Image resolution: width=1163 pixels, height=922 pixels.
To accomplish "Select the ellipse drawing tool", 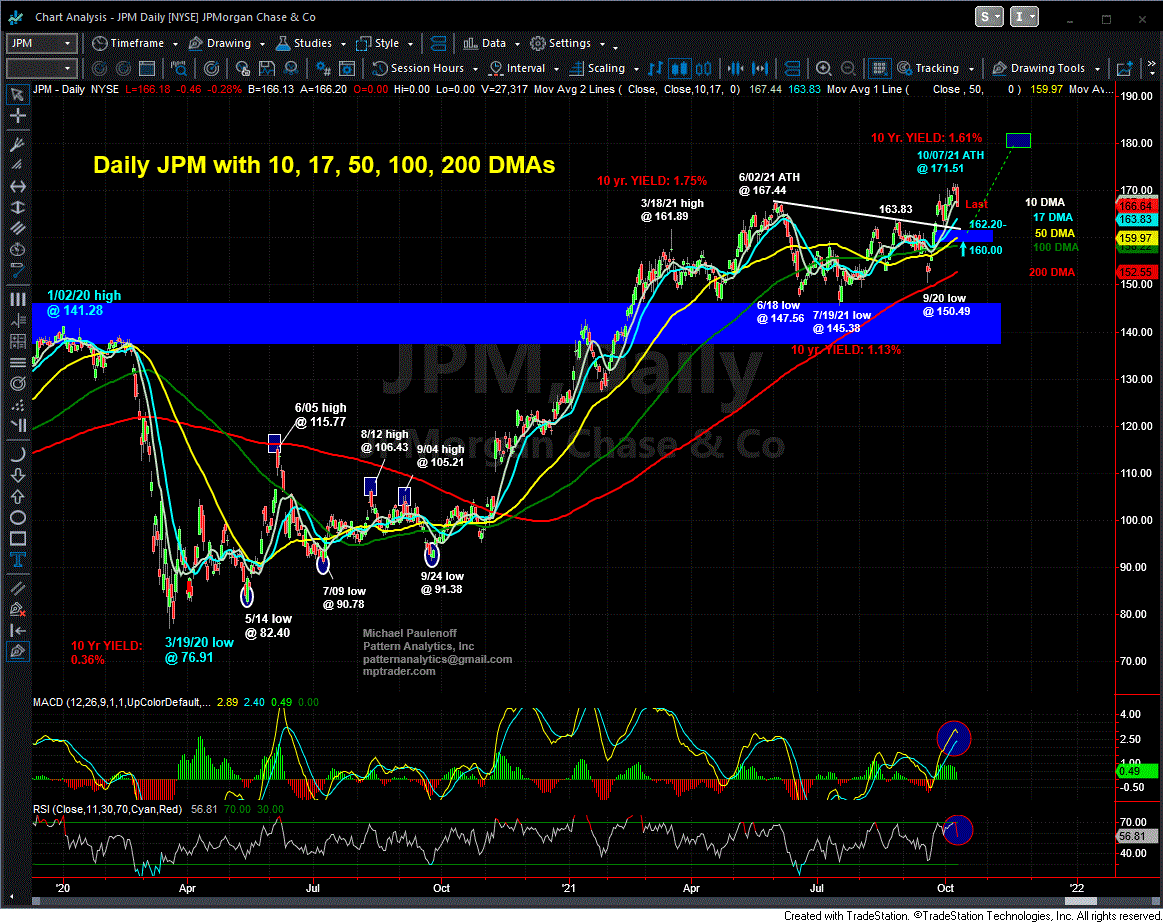I will tap(17, 518).
